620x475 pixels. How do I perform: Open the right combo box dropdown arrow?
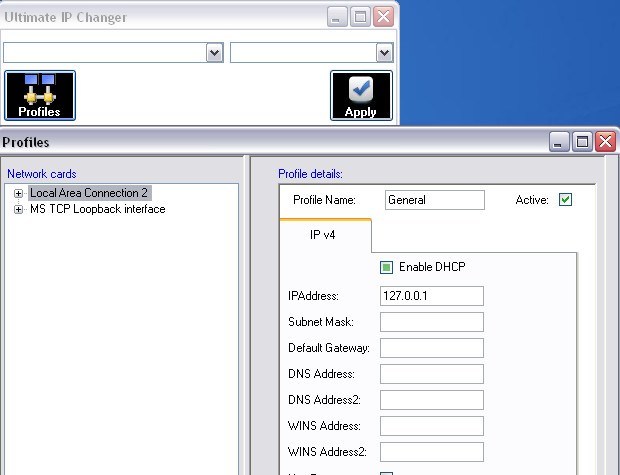(x=384, y=53)
